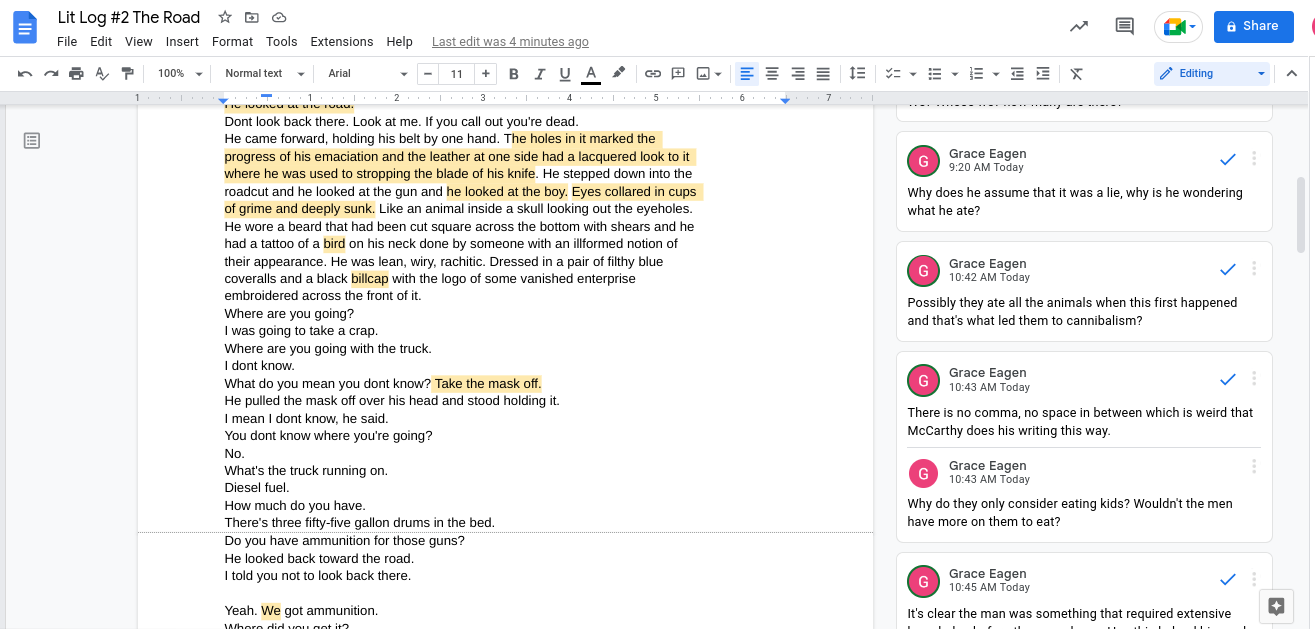Image resolution: width=1315 pixels, height=629 pixels.
Task: Click the font size input field
Action: point(457,74)
